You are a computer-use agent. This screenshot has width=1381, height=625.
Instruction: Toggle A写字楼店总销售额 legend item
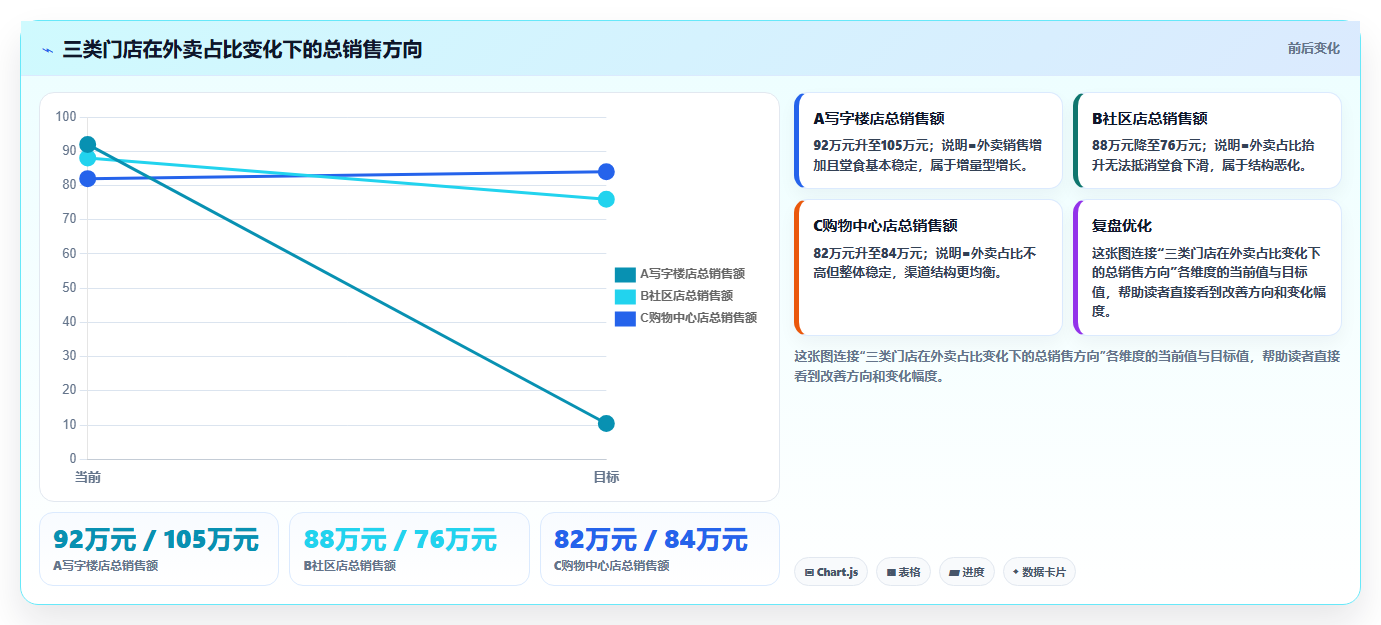(x=679, y=274)
